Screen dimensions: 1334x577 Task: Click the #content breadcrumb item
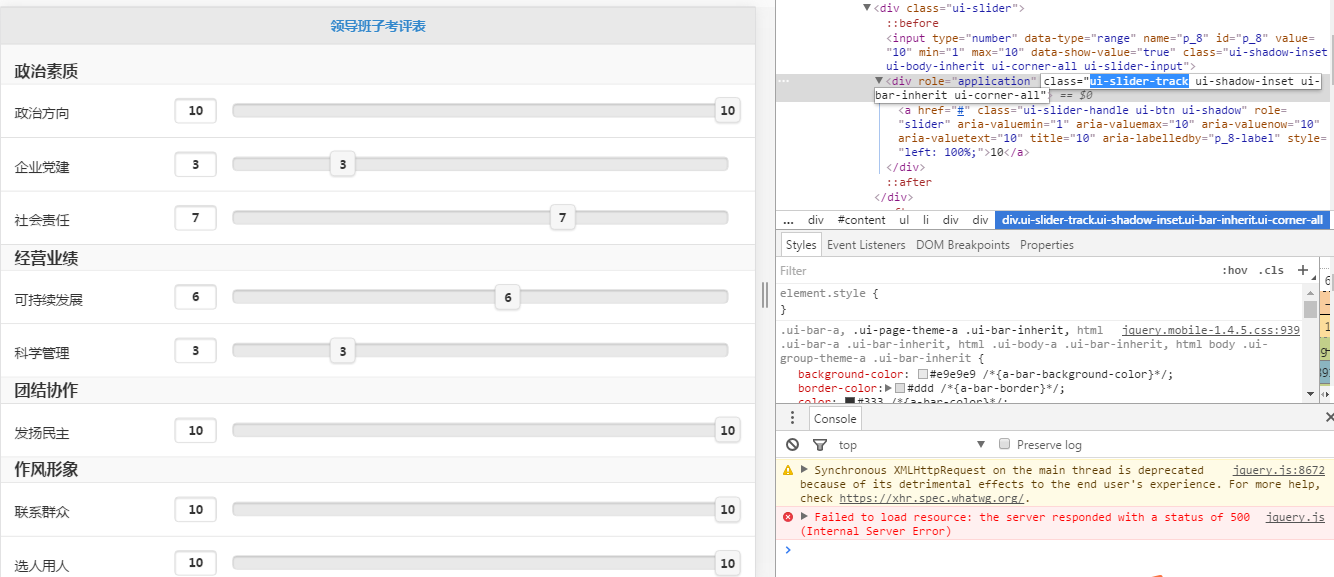coord(861,220)
